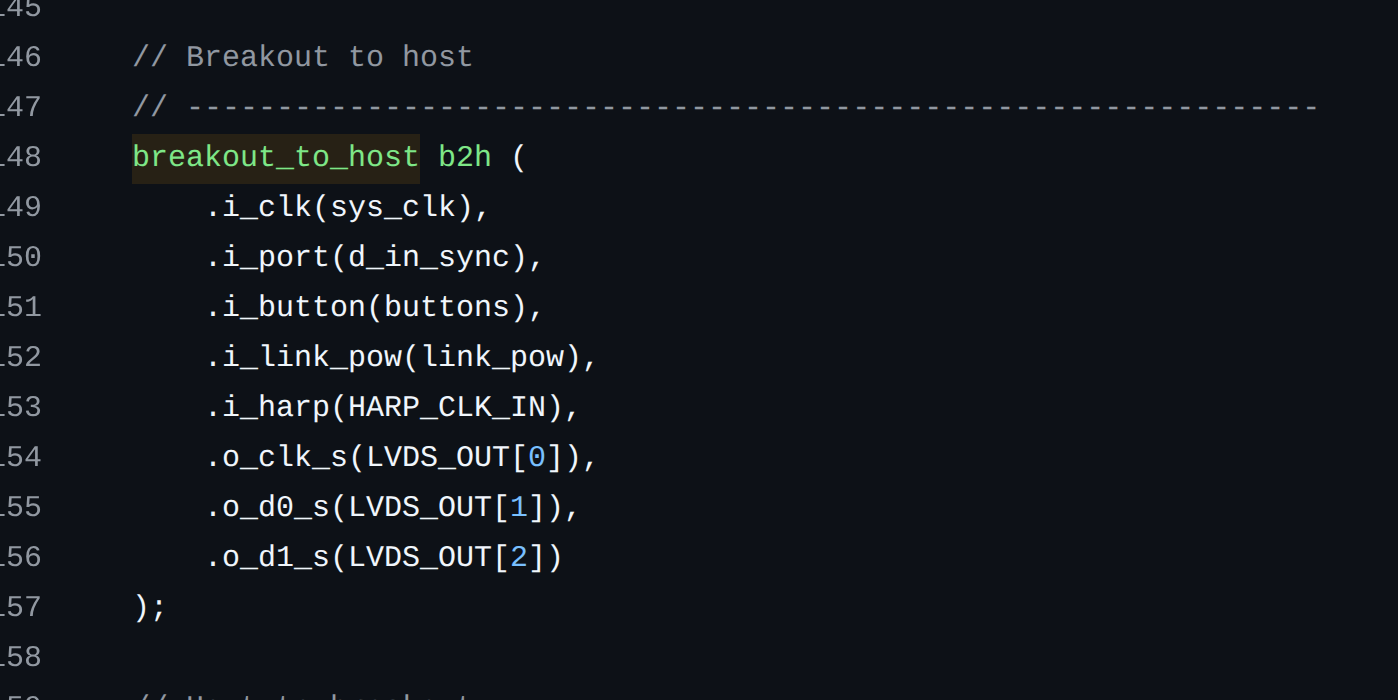Click the line number beside .i_clk(sys_clk)
The width and height of the screenshot is (1398, 700).
click(20, 208)
